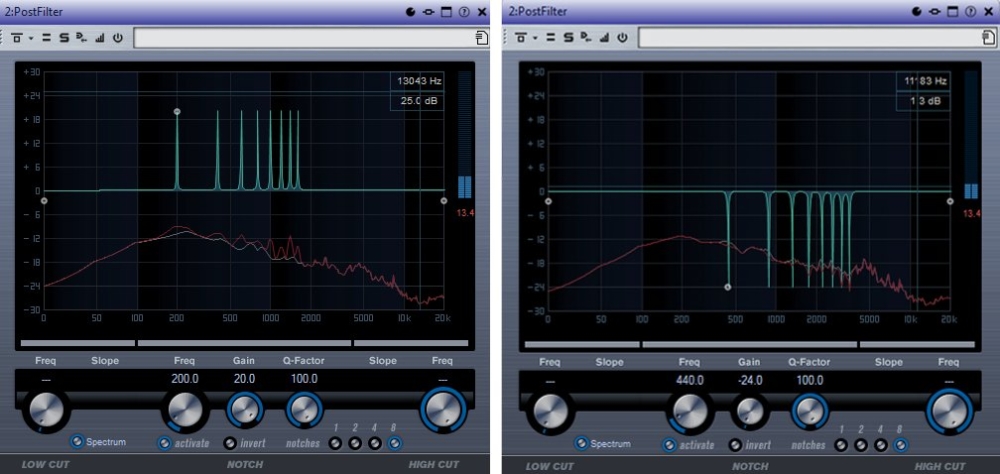This screenshot has height=474, width=1000.
Task: Click the right window Q-Factor knob
Action: click(x=809, y=411)
